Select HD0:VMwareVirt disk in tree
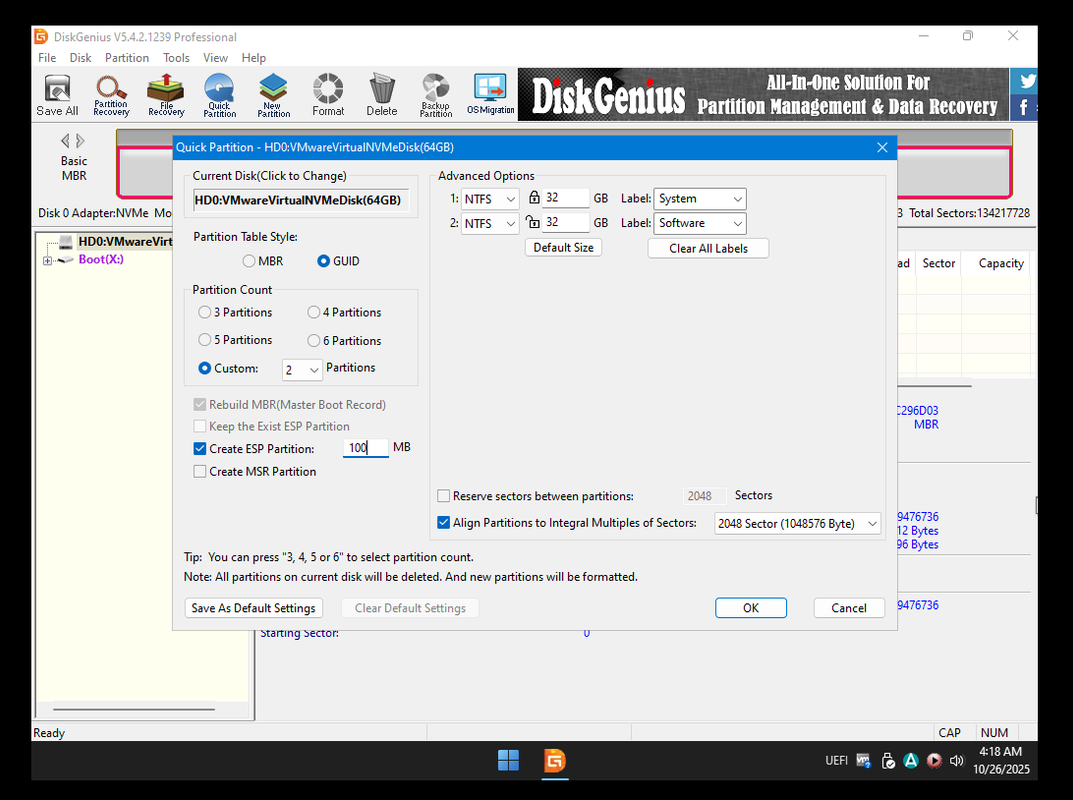The image size is (1073, 800). tap(125, 242)
